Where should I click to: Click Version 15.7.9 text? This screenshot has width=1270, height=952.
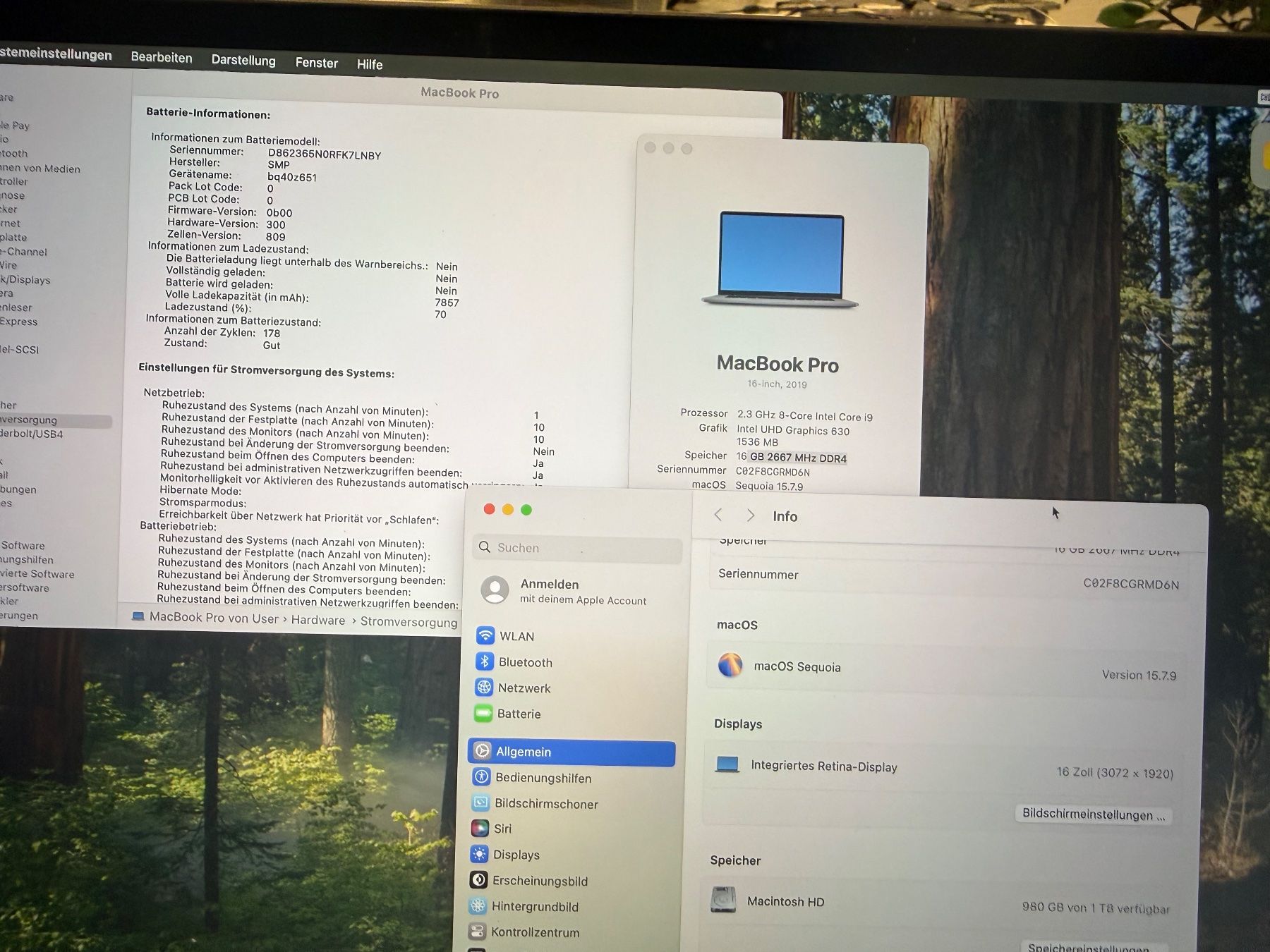pos(1139,675)
